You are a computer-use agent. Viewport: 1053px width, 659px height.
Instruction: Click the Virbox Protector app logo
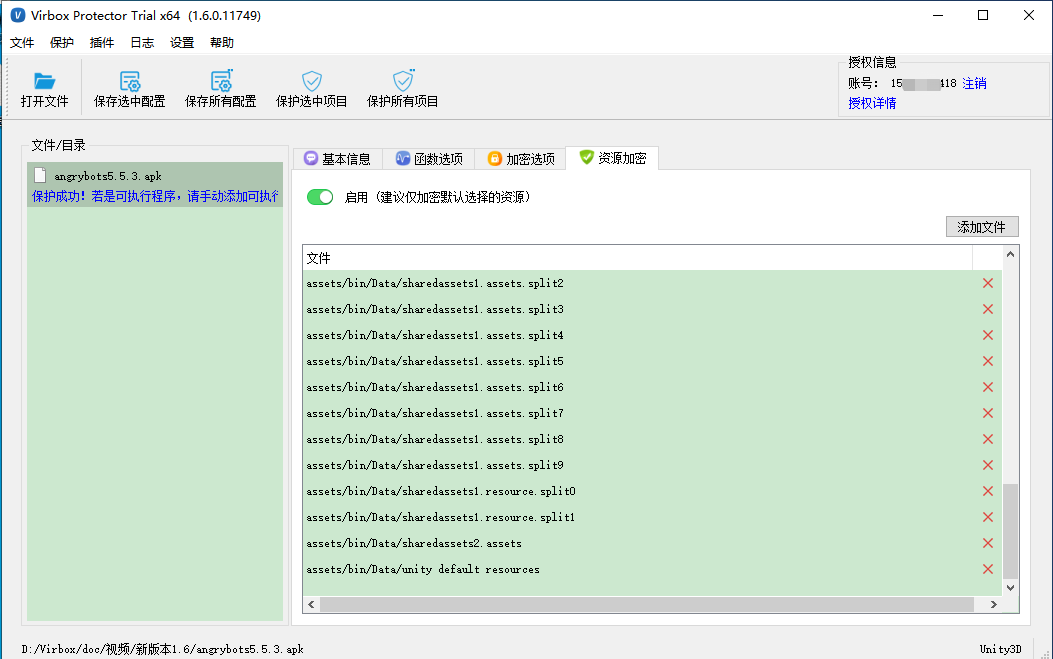[17, 15]
